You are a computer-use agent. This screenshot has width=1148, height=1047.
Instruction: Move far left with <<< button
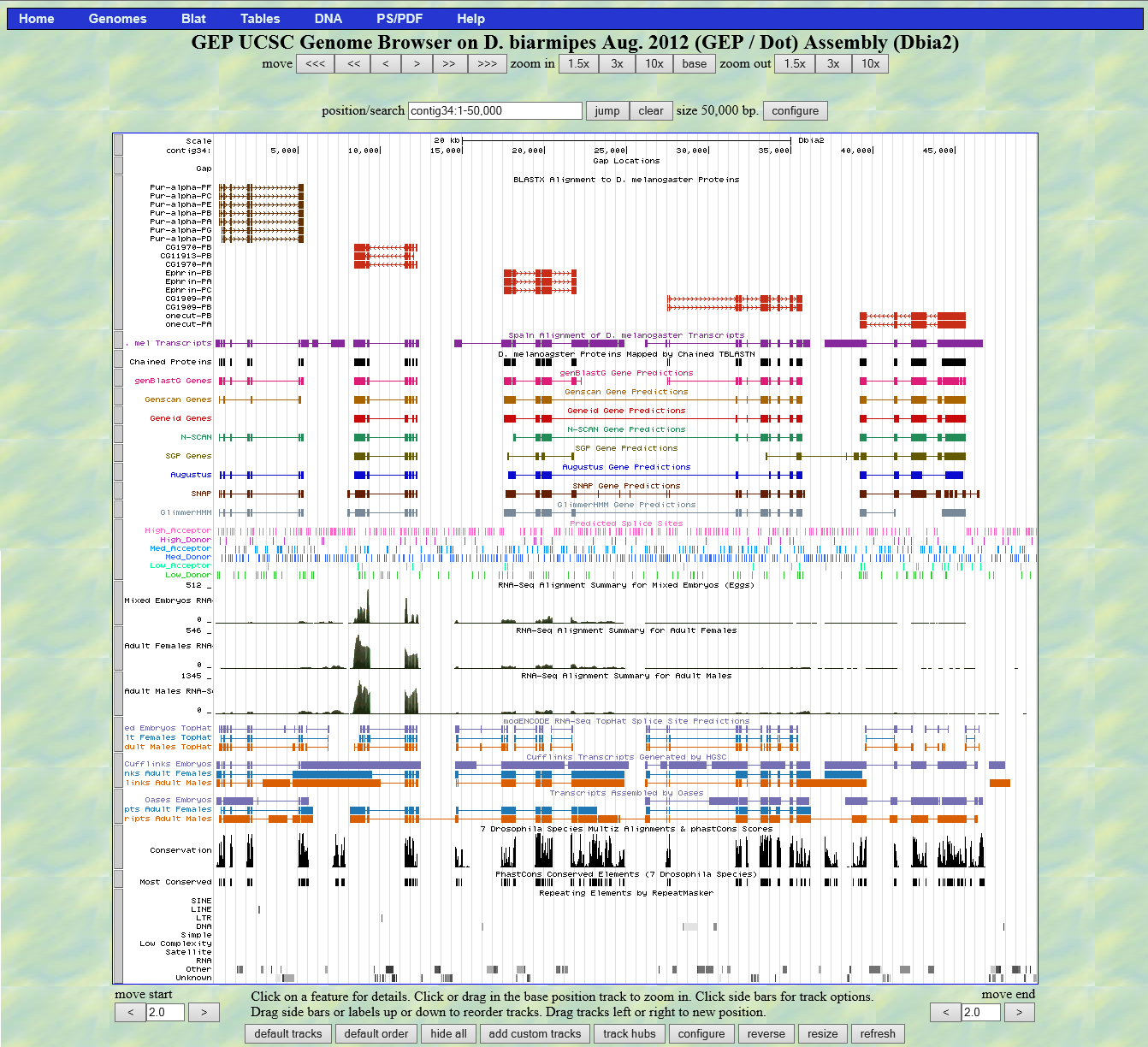(x=315, y=63)
